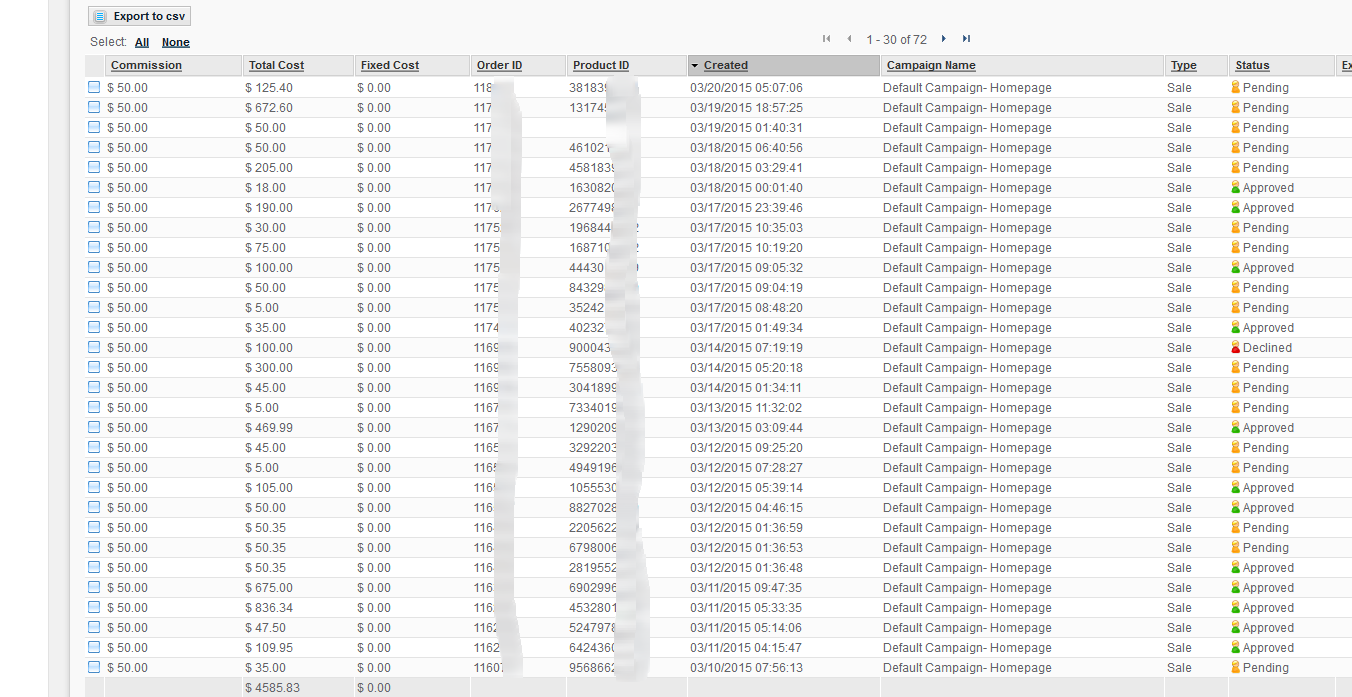Click Pending status icon for 03/17/2015 10:19:20

[1235, 247]
